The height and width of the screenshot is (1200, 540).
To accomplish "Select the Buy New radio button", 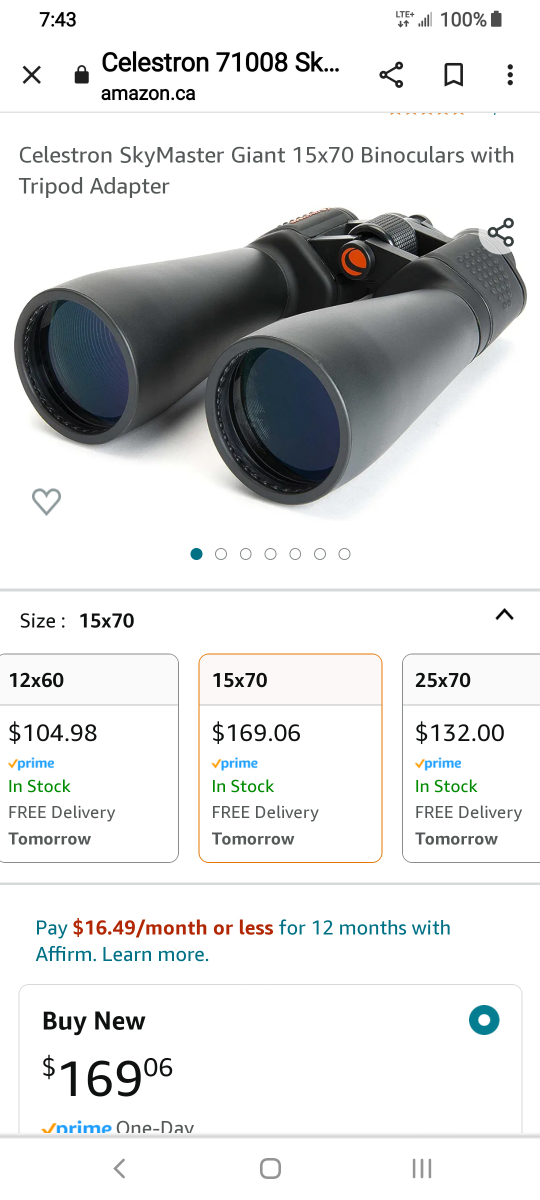I will [x=484, y=1021].
